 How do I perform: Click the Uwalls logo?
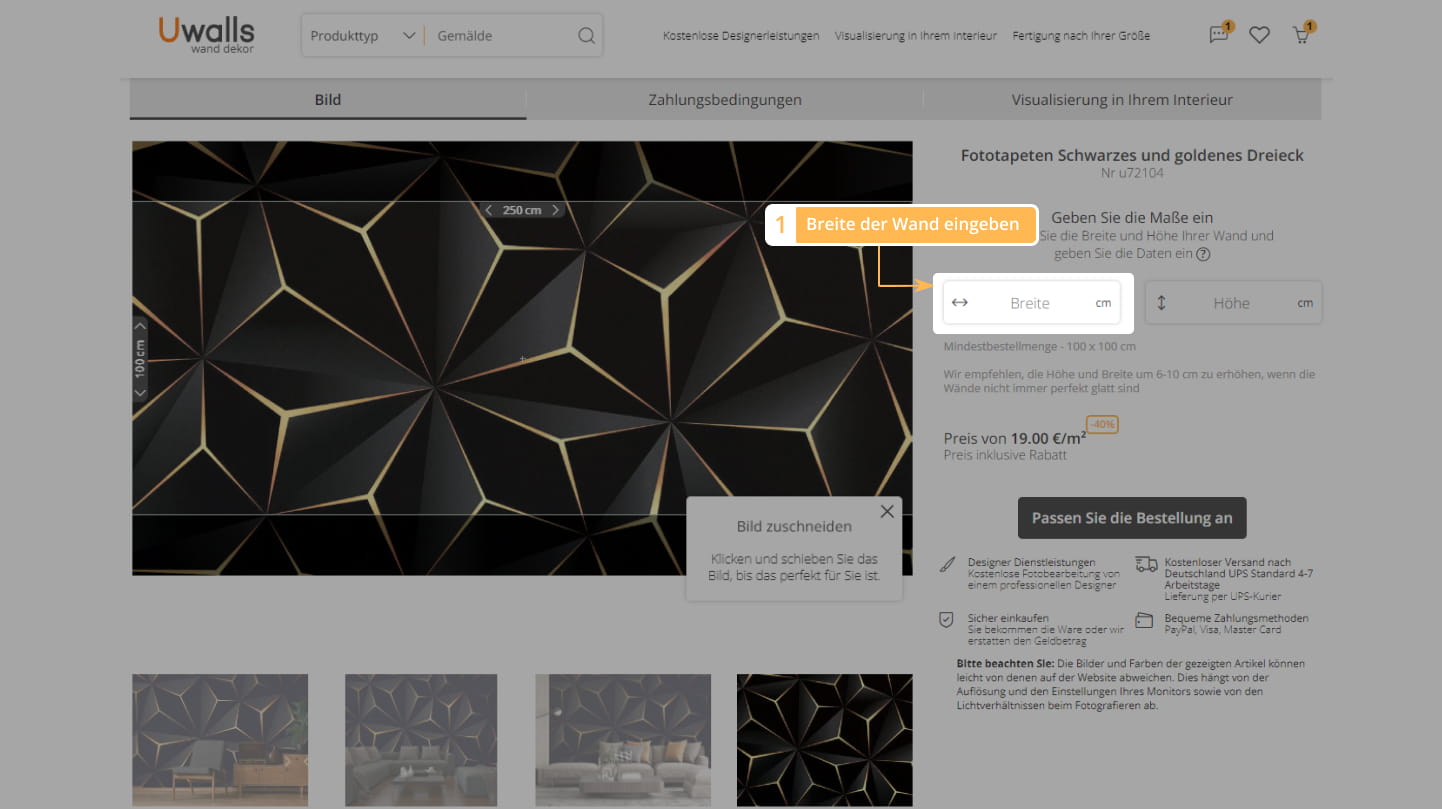[206, 34]
